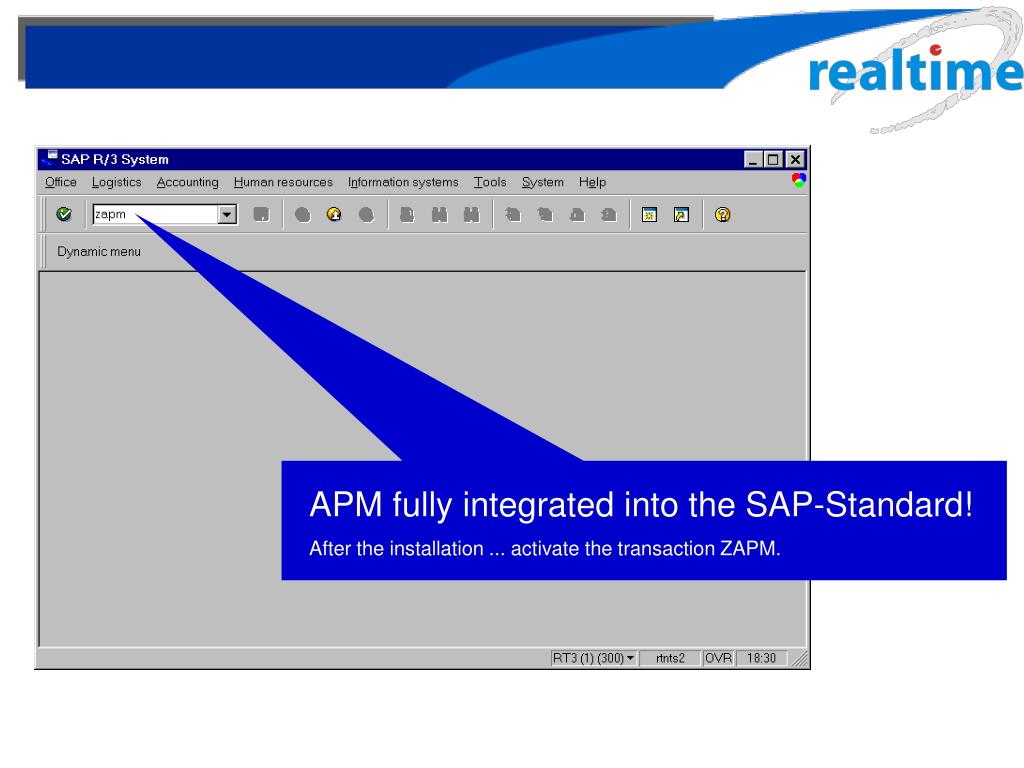Click the Create shortcut icon
Screen dimensions: 1024x768
point(681,214)
